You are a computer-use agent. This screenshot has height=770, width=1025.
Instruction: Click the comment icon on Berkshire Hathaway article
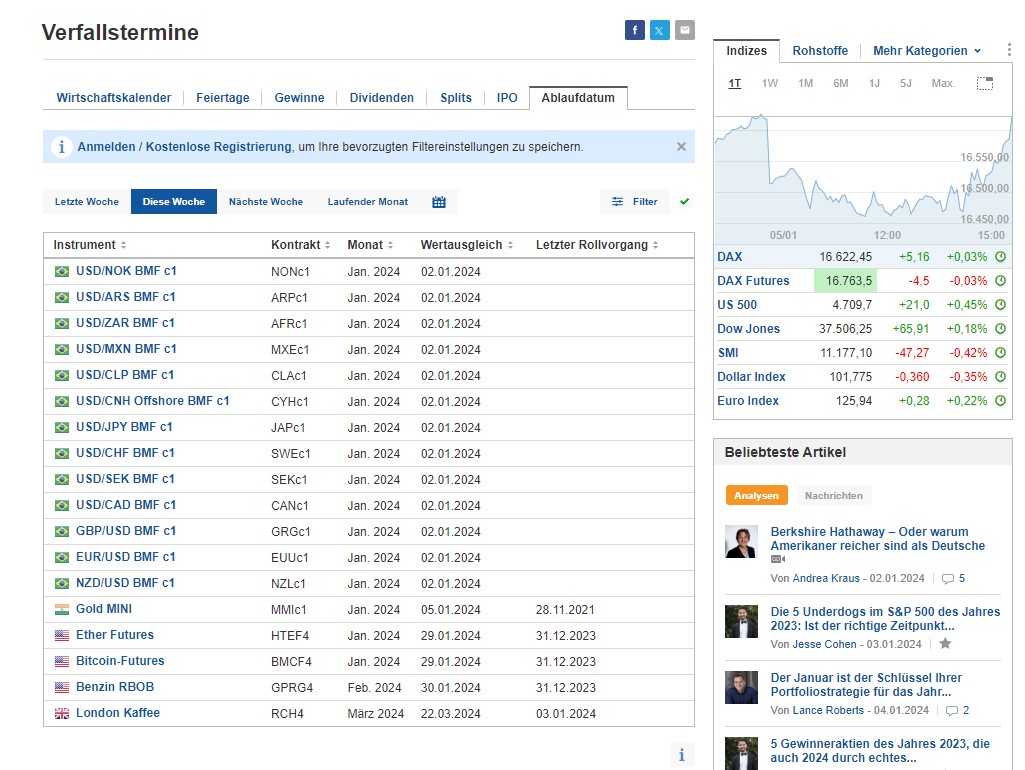947,578
